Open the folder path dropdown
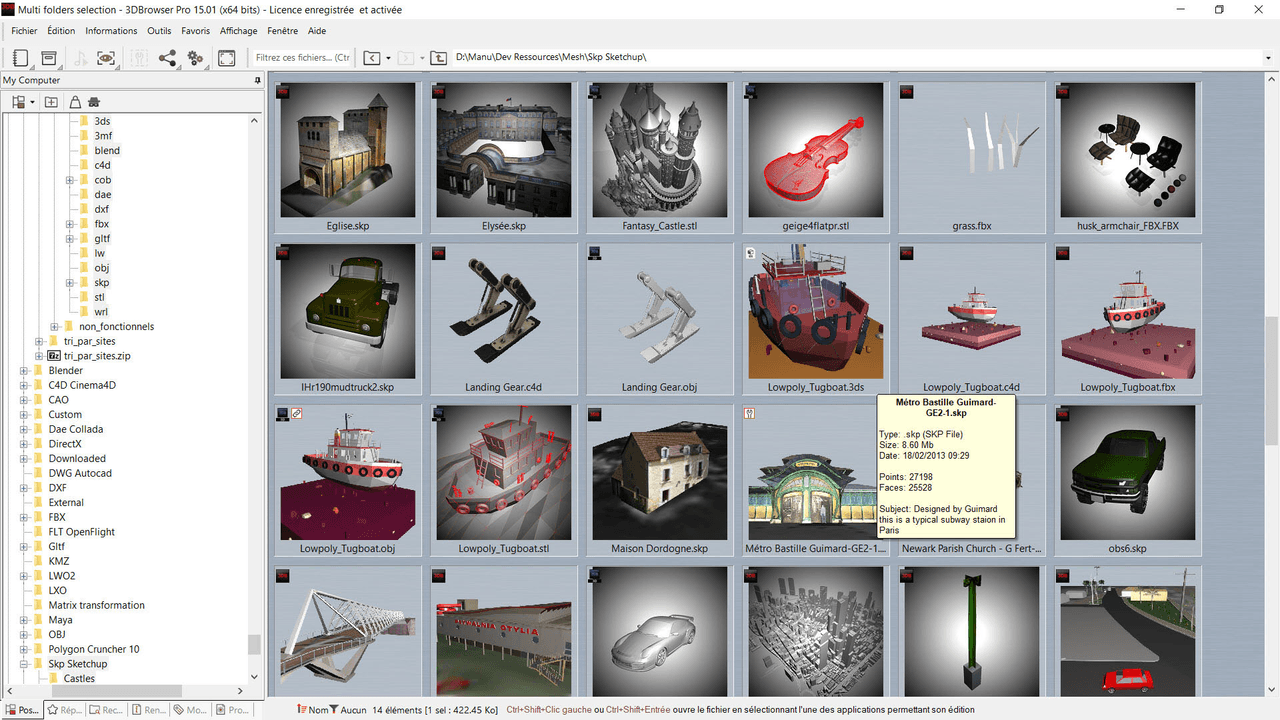1280x720 pixels. click(1268, 58)
